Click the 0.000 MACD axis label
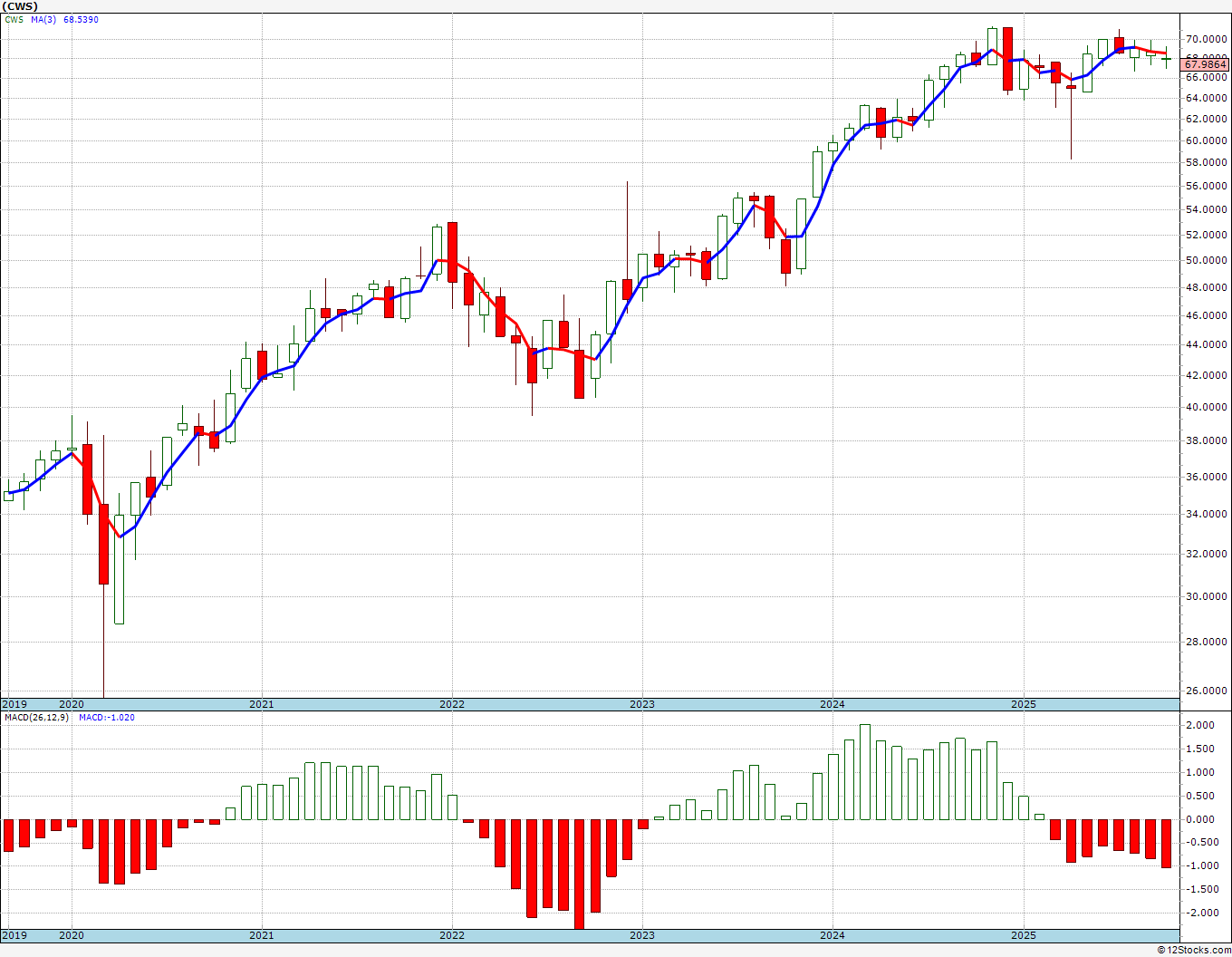The width and height of the screenshot is (1232, 957). (x=1201, y=820)
